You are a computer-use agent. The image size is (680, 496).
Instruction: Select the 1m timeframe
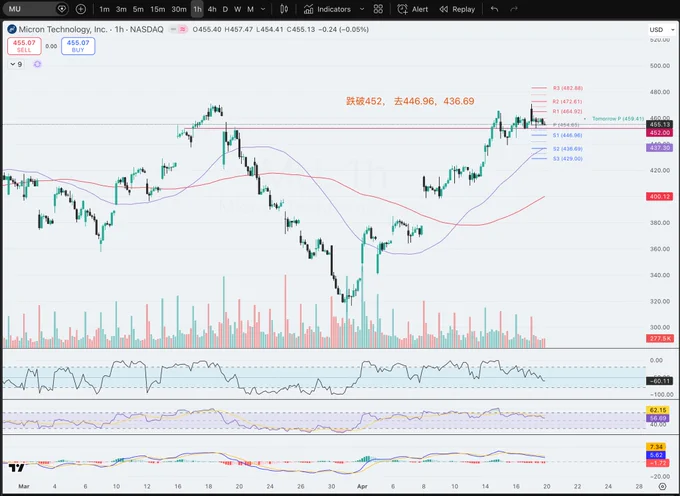click(104, 9)
